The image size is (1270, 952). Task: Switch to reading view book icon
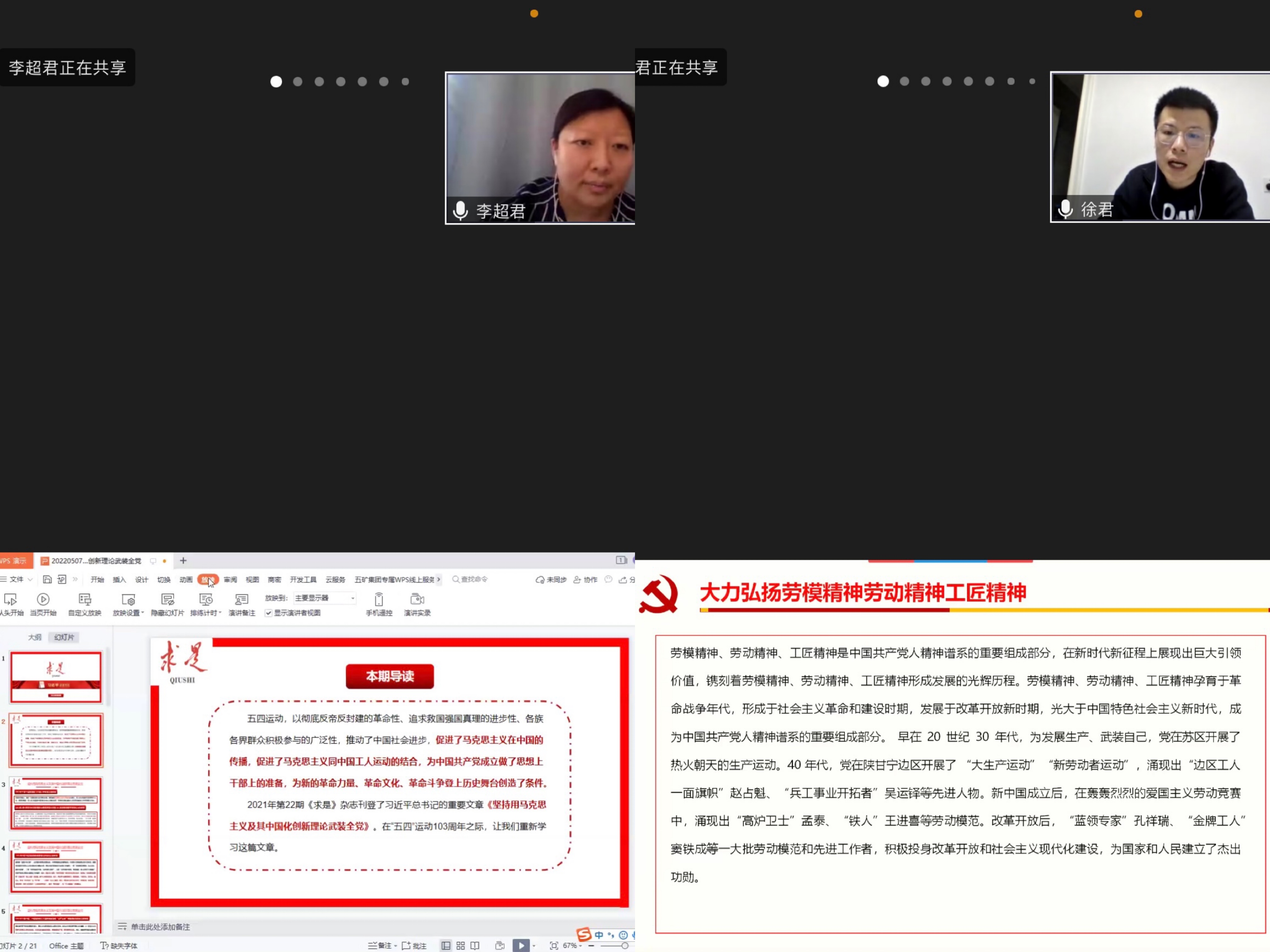pyautogui.click(x=475, y=946)
